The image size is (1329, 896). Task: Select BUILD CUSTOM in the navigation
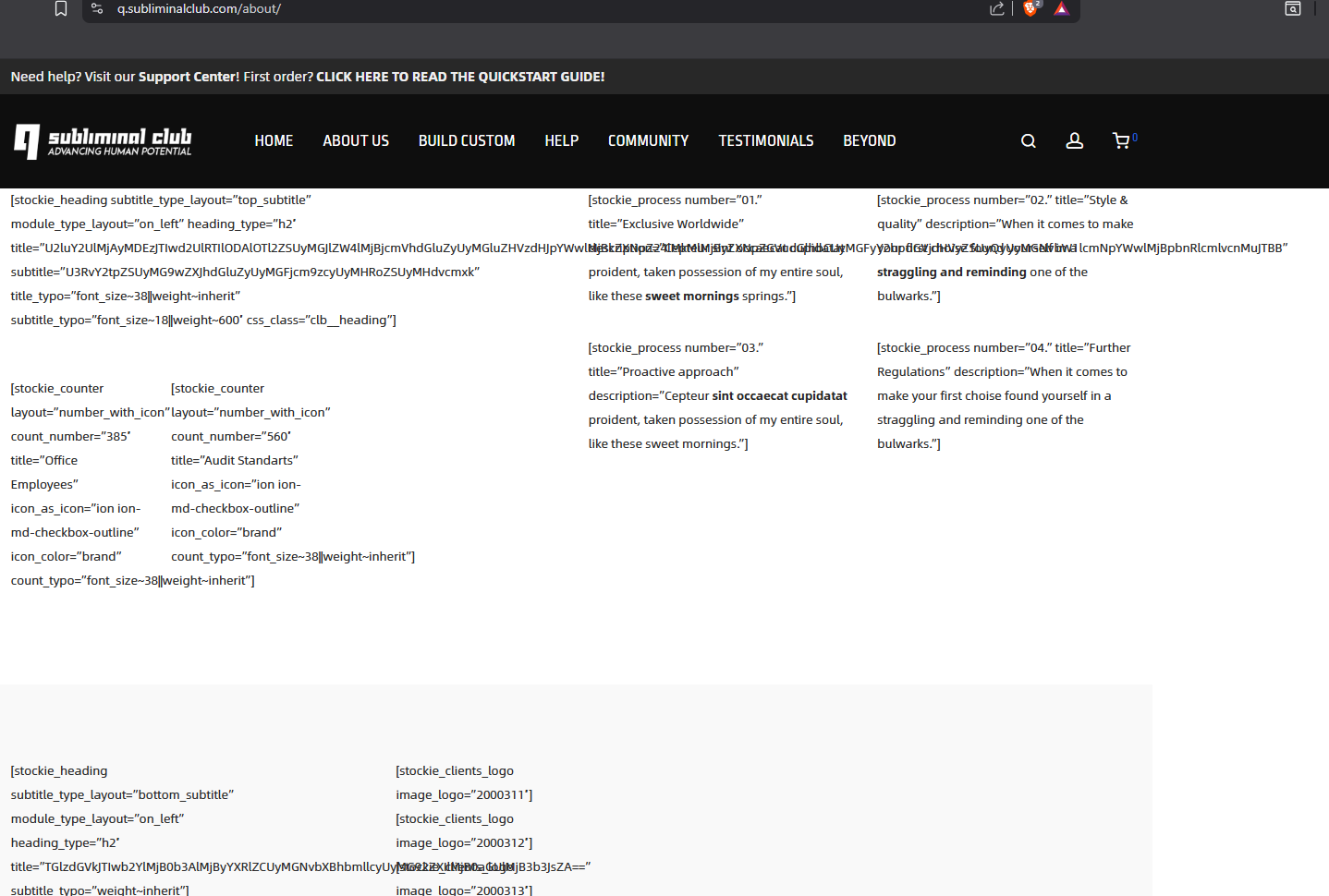point(466,141)
